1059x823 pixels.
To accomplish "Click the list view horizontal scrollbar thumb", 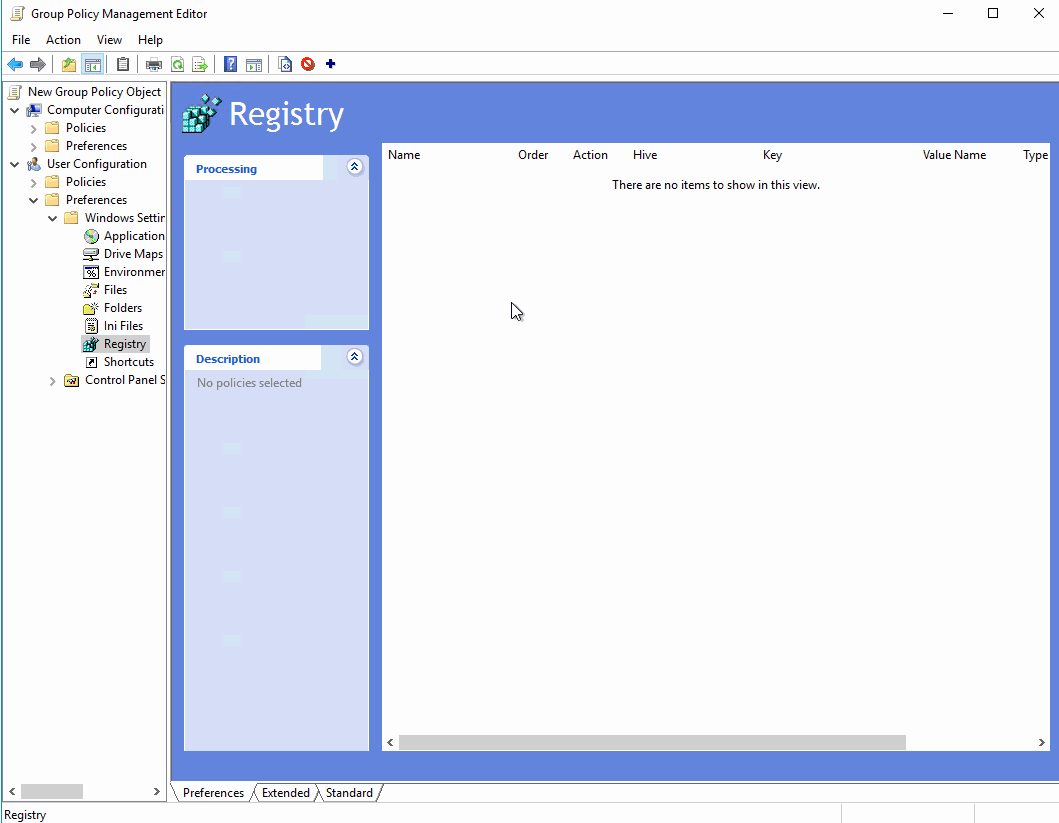I will (x=652, y=743).
